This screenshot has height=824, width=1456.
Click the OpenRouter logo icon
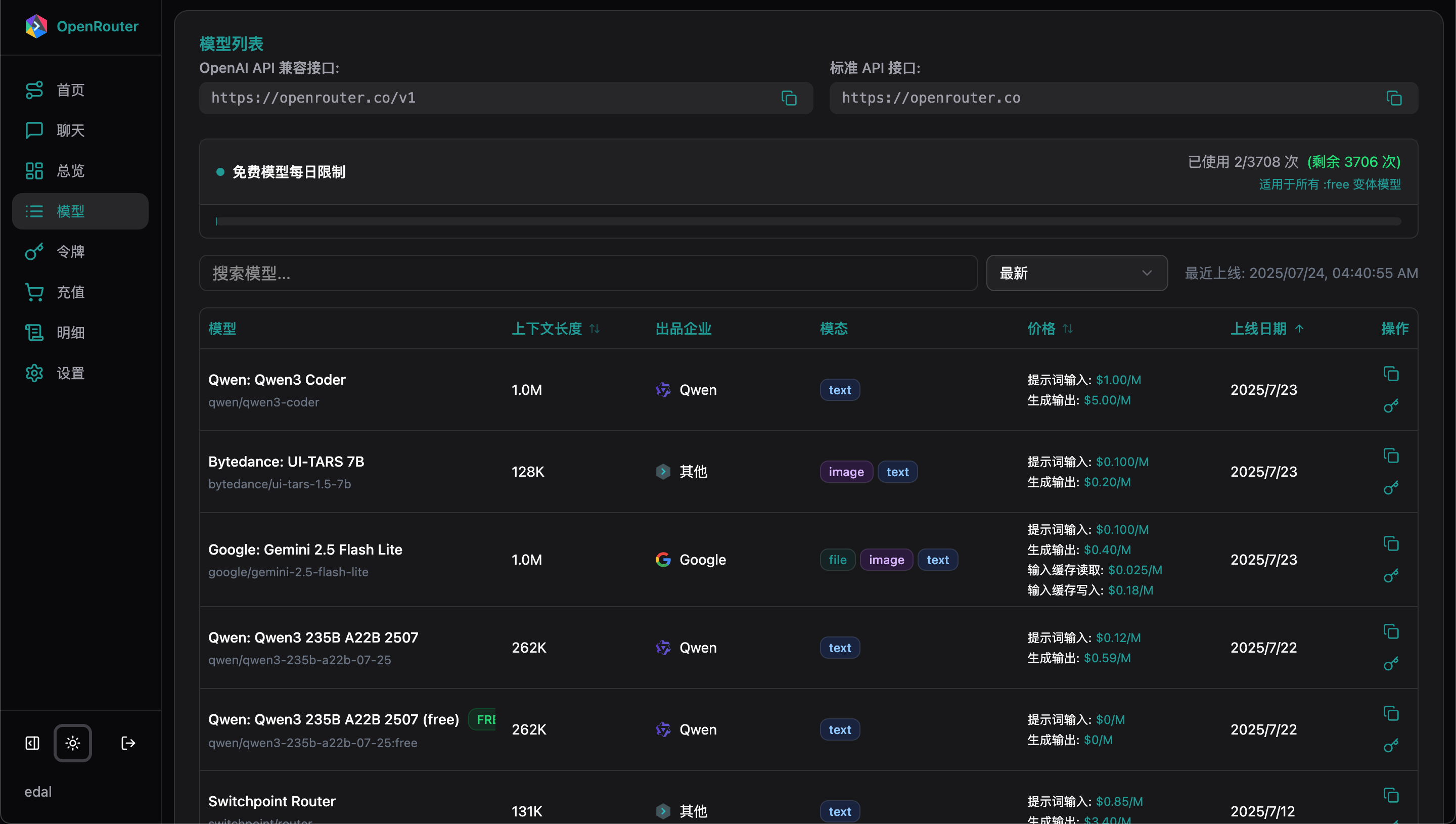(36, 26)
